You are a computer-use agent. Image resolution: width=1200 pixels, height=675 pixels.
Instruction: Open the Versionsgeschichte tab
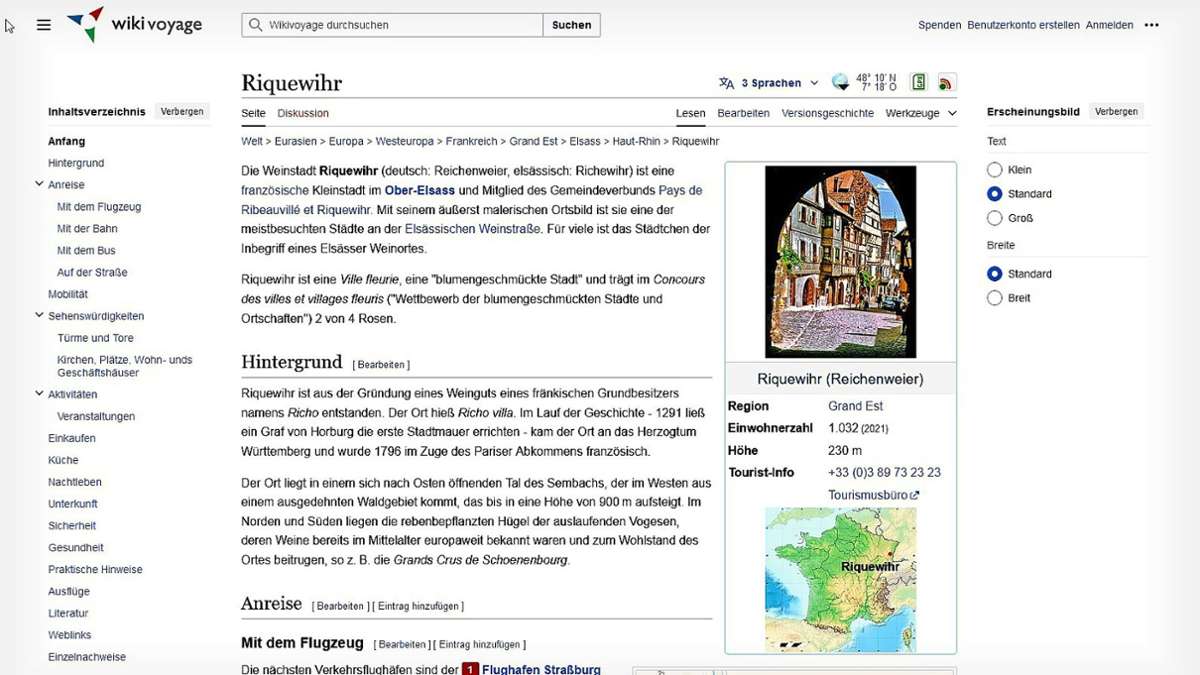pyautogui.click(x=827, y=113)
